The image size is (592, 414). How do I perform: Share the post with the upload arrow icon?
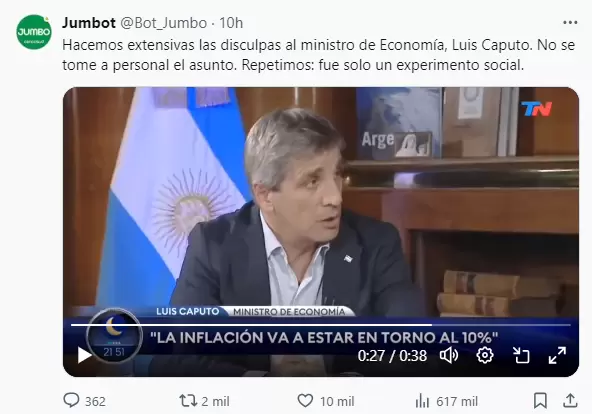point(570,401)
